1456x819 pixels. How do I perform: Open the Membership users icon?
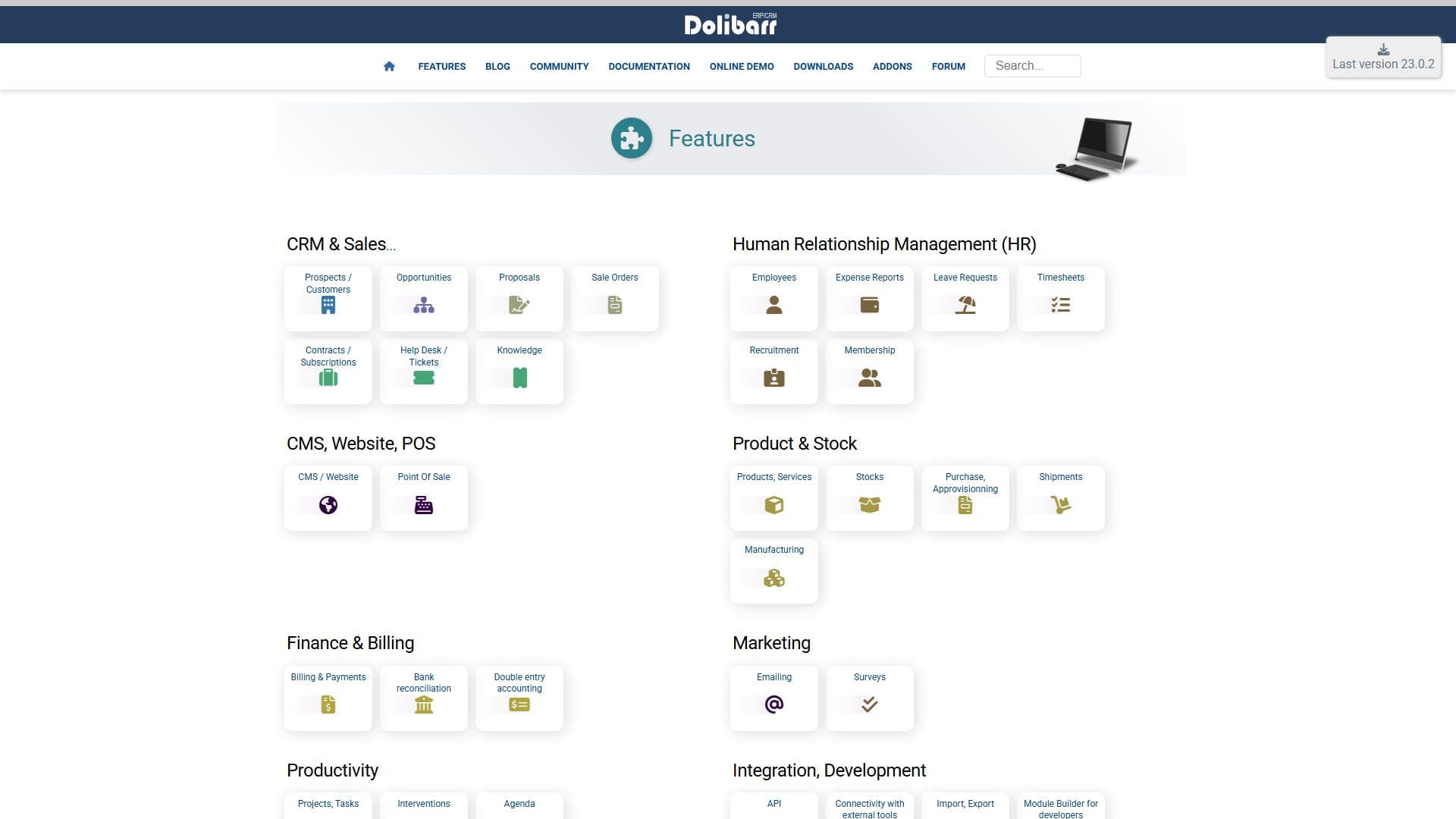click(x=870, y=378)
